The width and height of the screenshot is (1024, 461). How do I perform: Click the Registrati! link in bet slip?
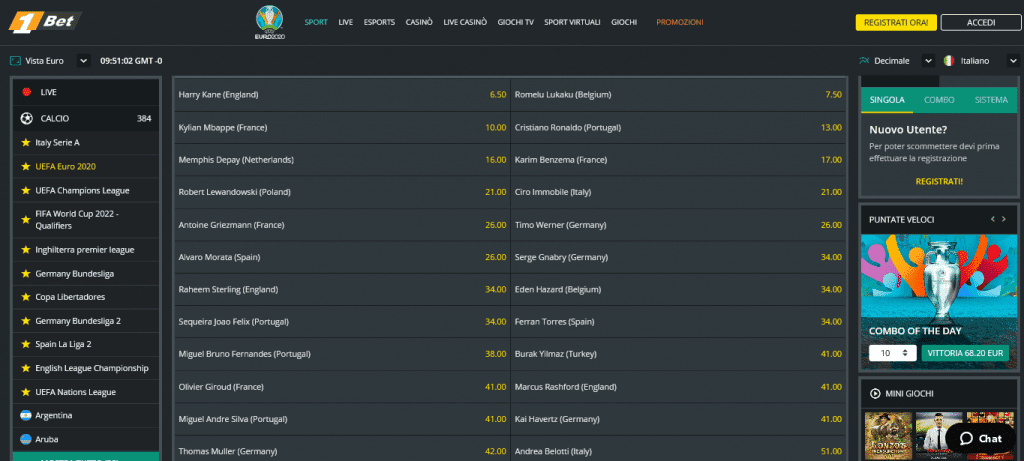939,181
